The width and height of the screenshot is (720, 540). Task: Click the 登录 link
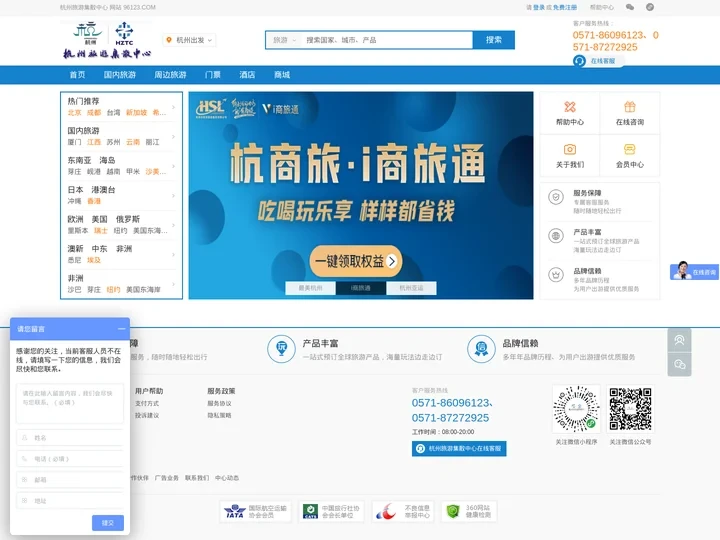pyautogui.click(x=539, y=7)
